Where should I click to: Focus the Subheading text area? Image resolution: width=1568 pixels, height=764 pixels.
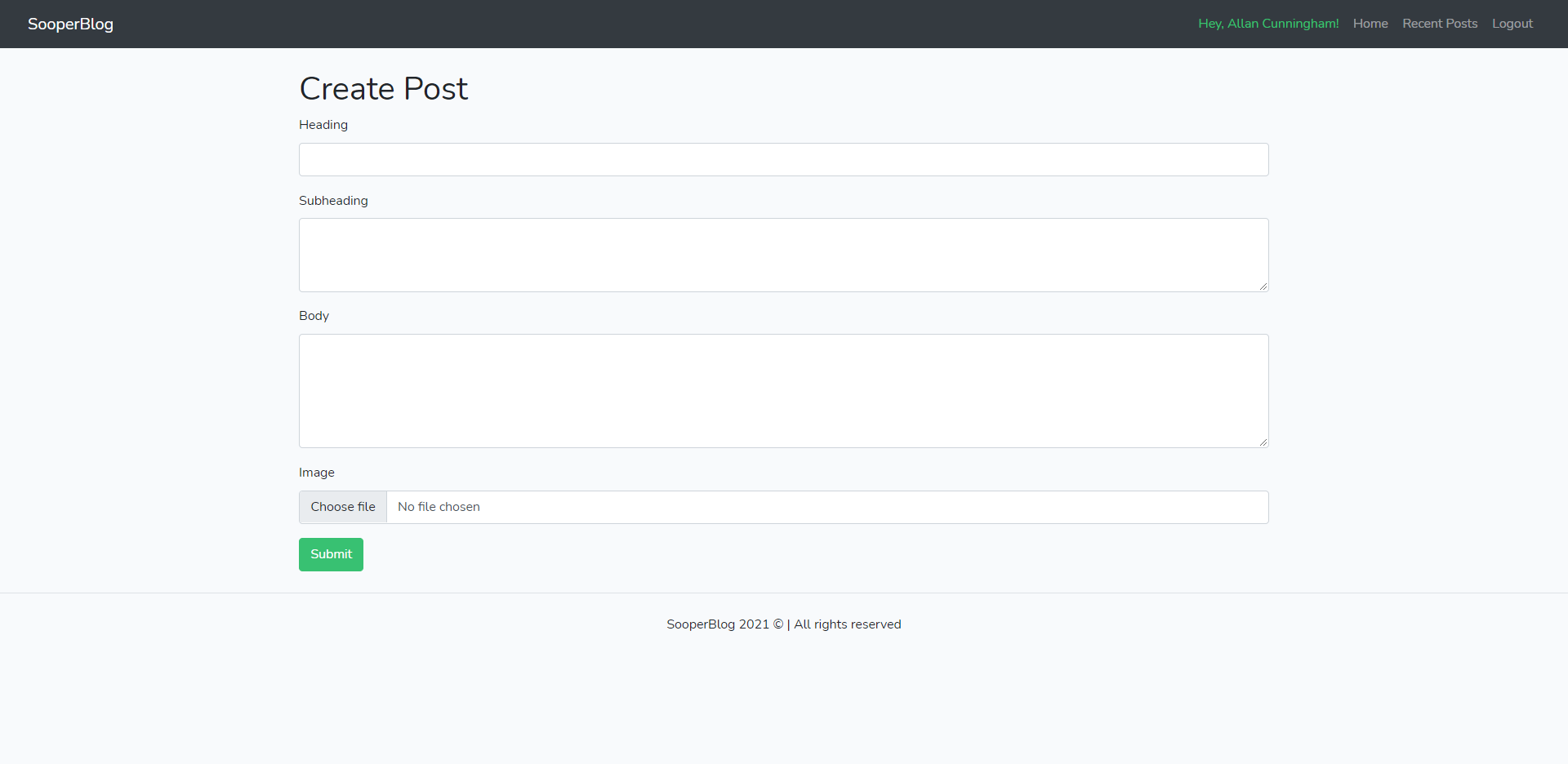coord(783,255)
